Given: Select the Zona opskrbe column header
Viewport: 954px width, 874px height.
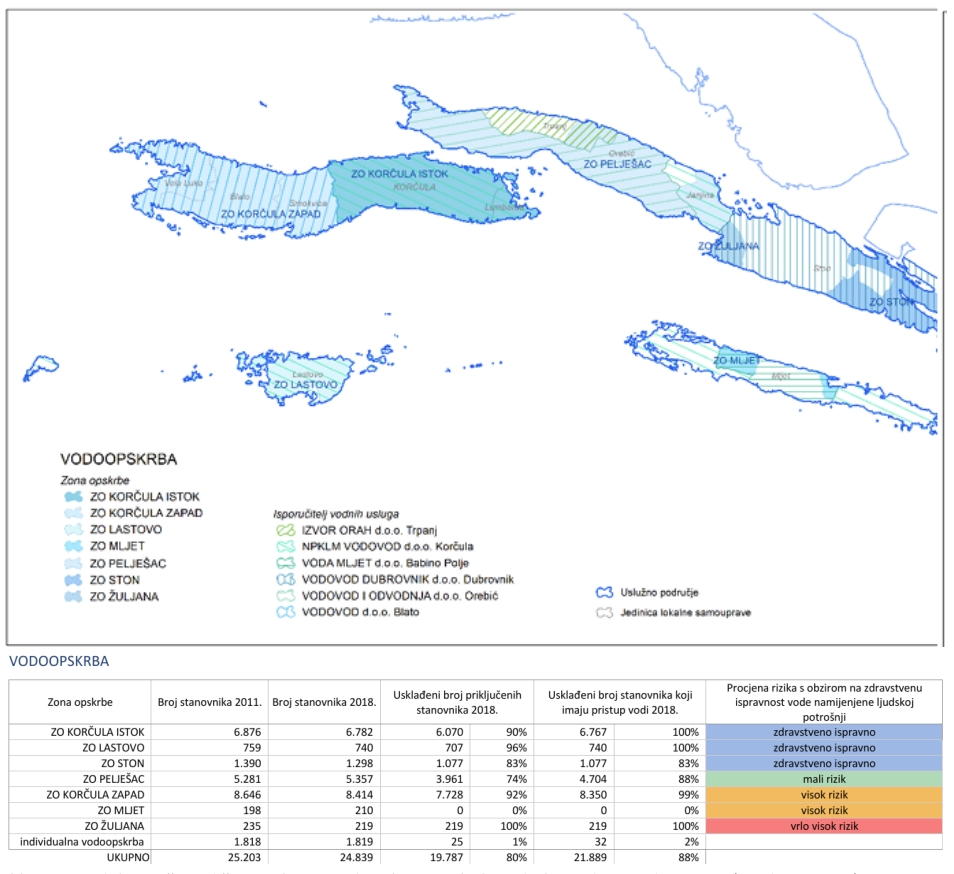Looking at the screenshot, I should pos(80,702).
